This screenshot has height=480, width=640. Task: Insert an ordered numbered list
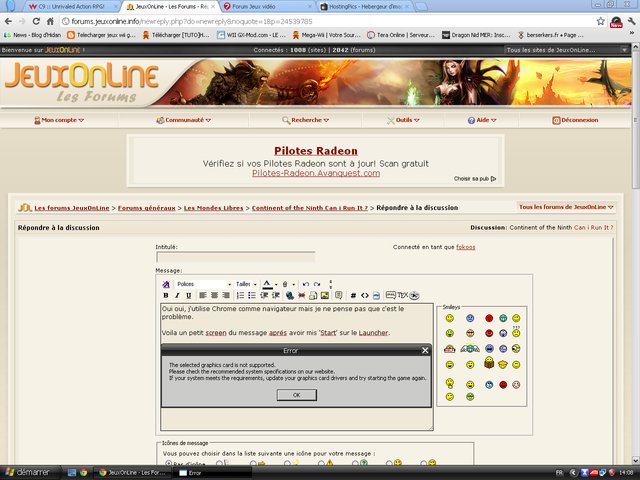[240, 295]
